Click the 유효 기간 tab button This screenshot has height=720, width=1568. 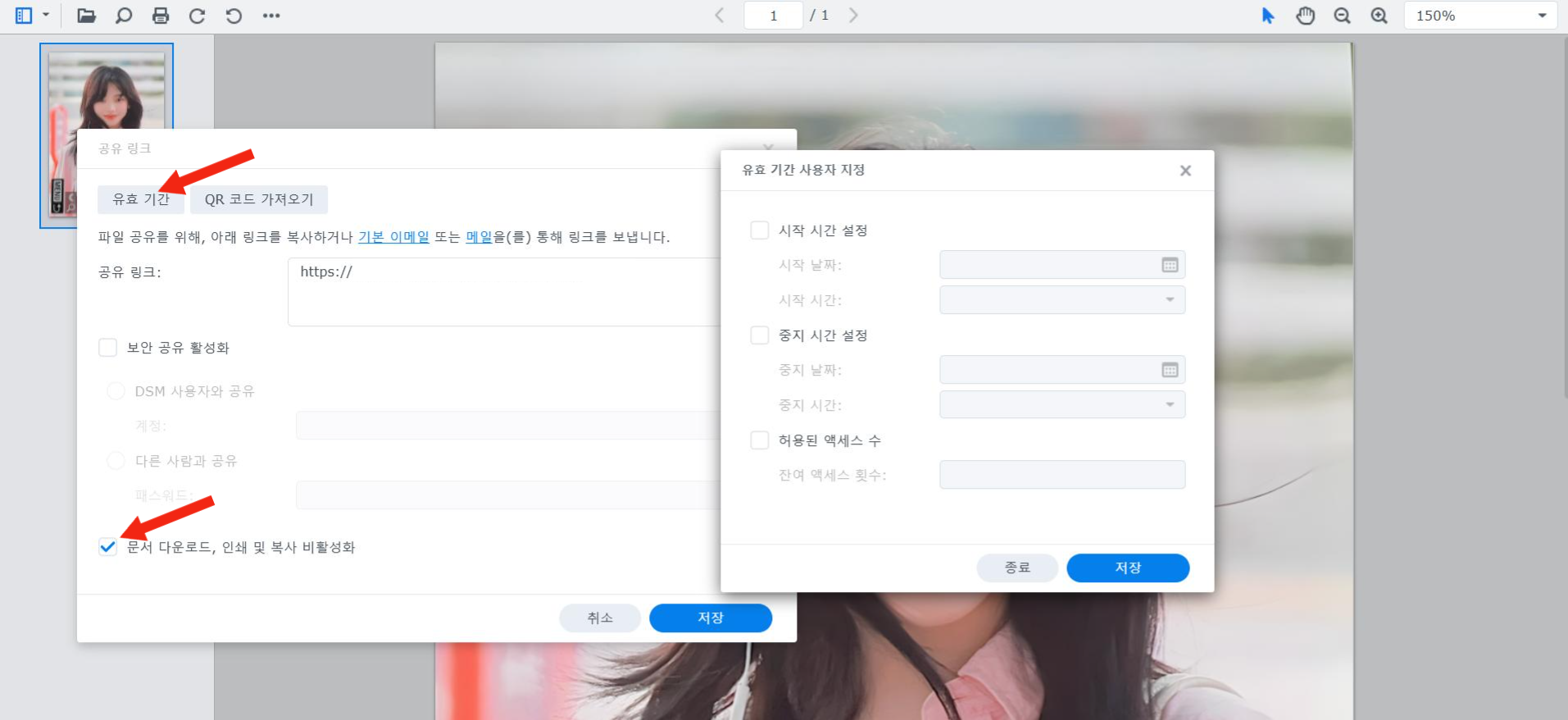[x=141, y=199]
